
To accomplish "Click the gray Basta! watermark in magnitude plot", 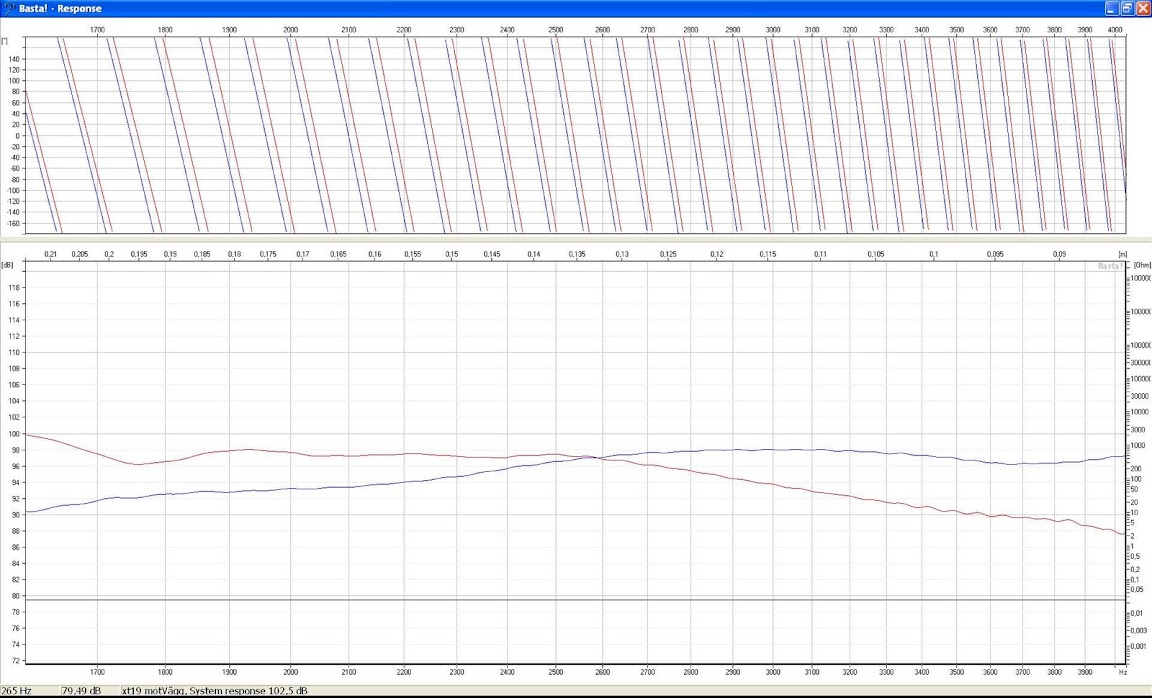I will click(x=1110, y=266).
